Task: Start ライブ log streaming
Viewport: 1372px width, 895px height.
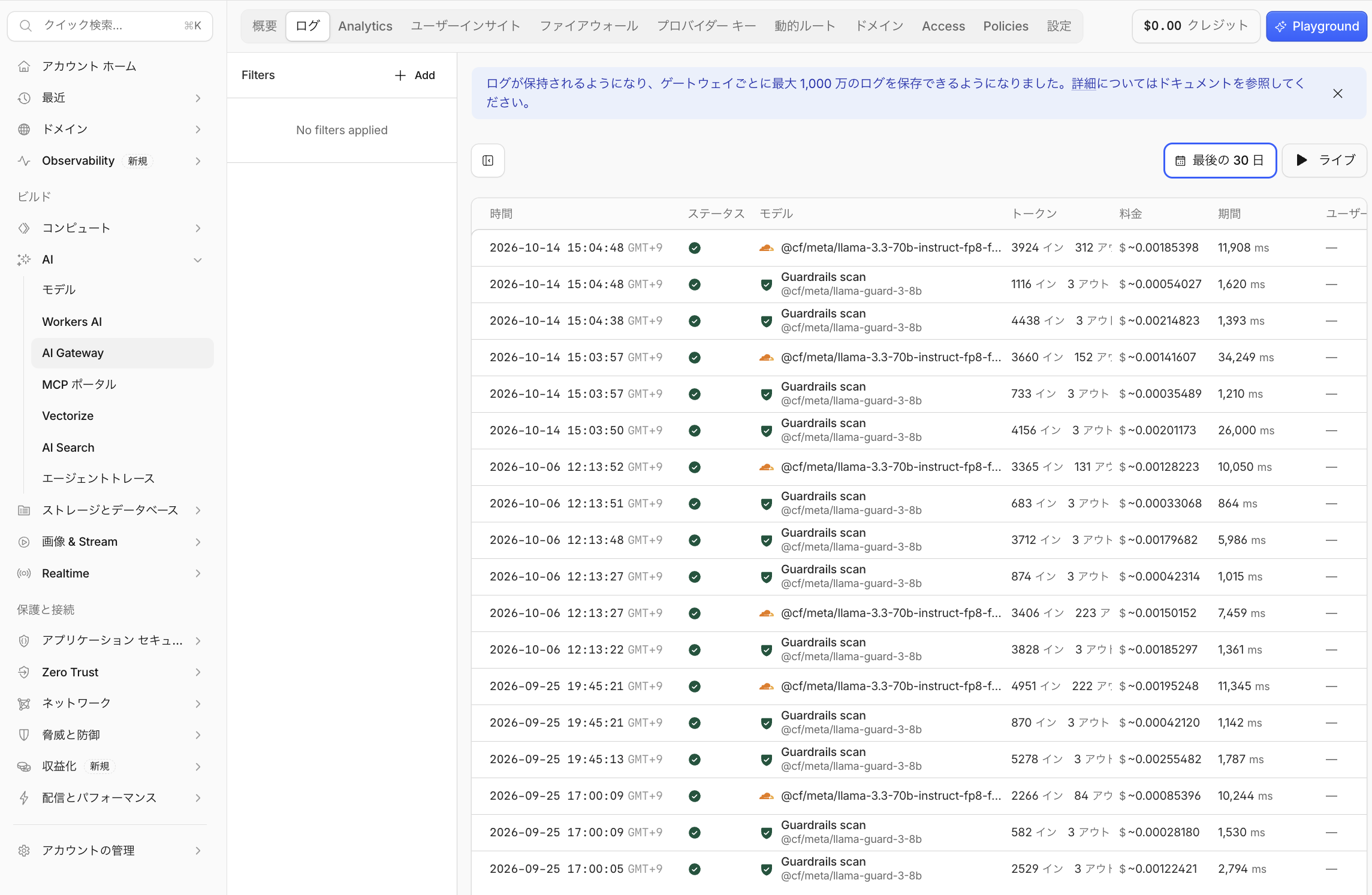Action: click(x=1325, y=161)
